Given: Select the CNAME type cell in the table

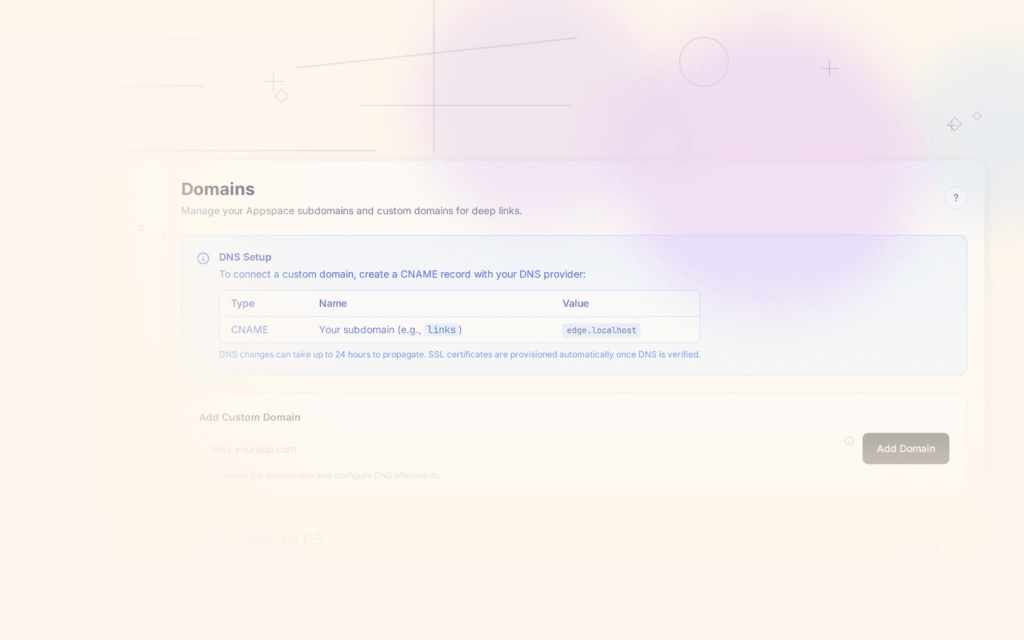Looking at the screenshot, I should click(248, 329).
